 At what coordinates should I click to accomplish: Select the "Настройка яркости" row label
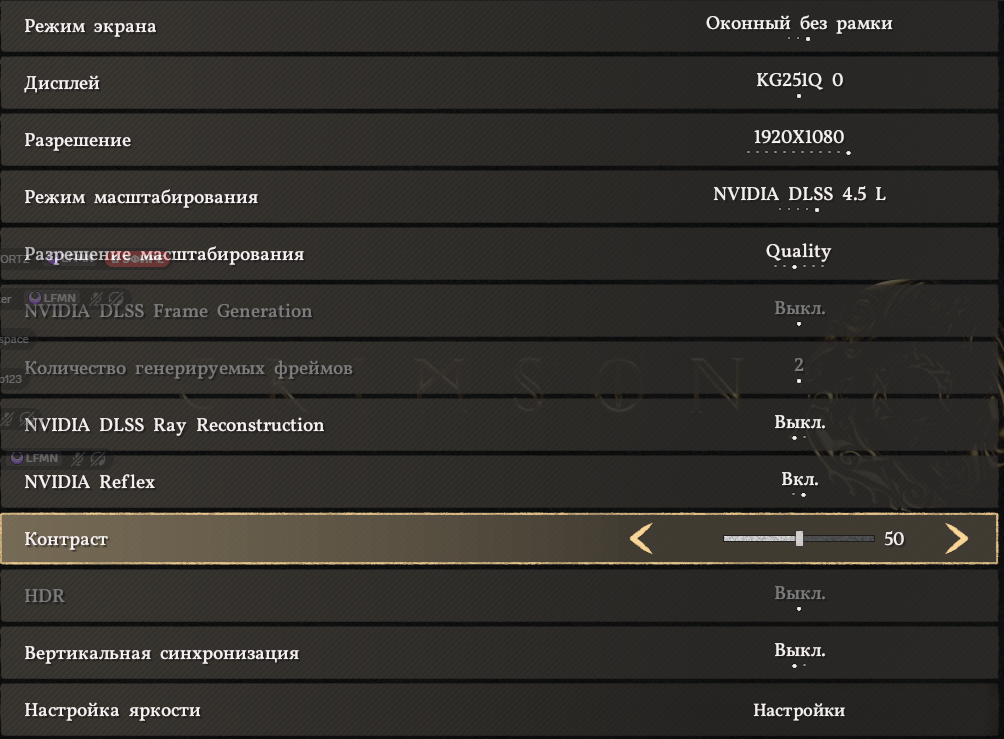[x=112, y=711]
